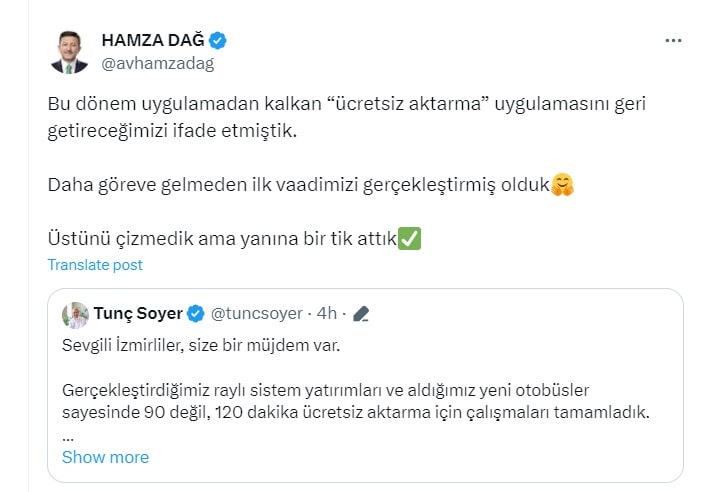Click the green check mark emoji
Viewport: 701px width, 492px height.
[x=408, y=240]
